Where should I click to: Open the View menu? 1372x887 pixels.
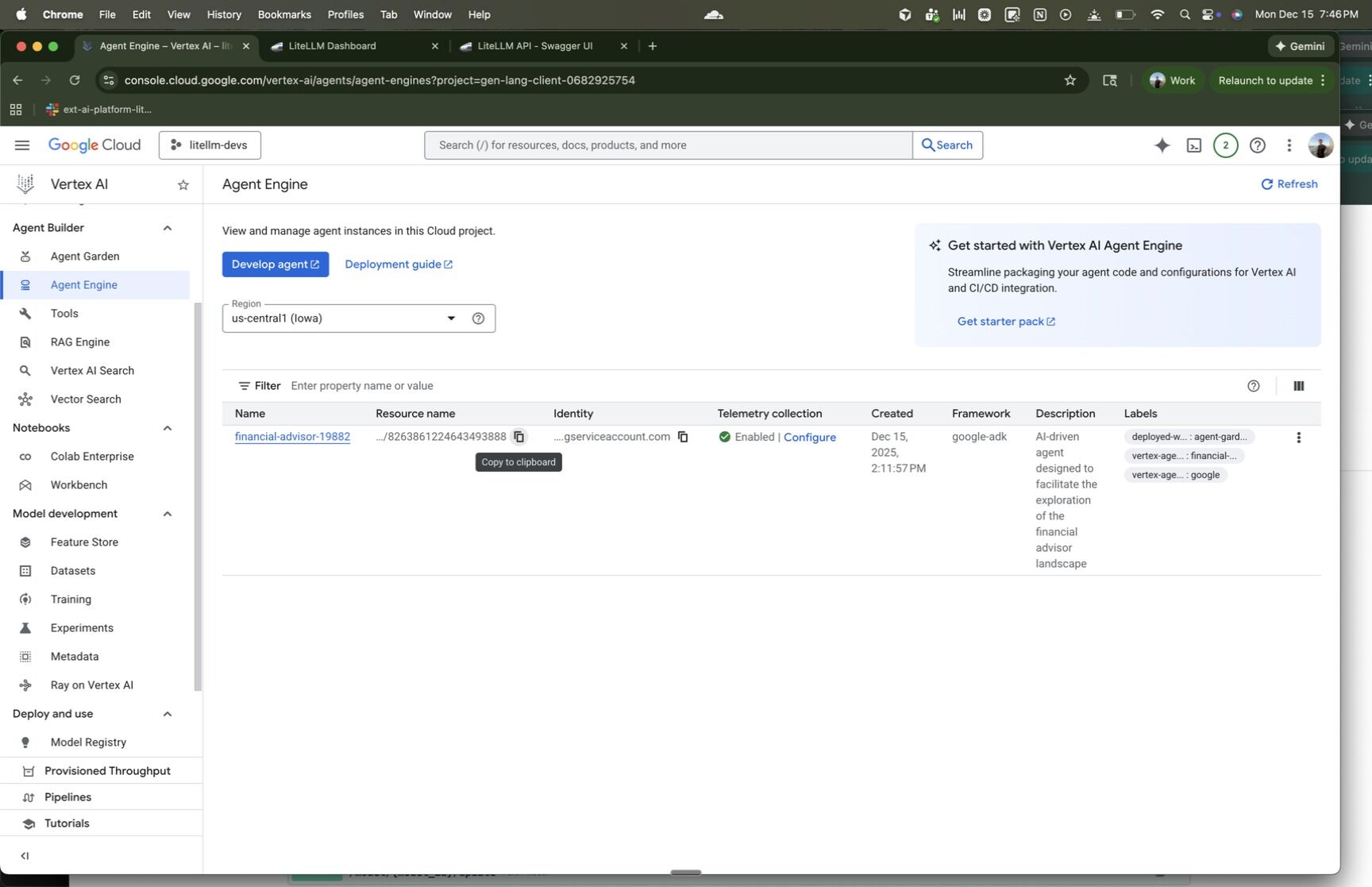tap(179, 14)
